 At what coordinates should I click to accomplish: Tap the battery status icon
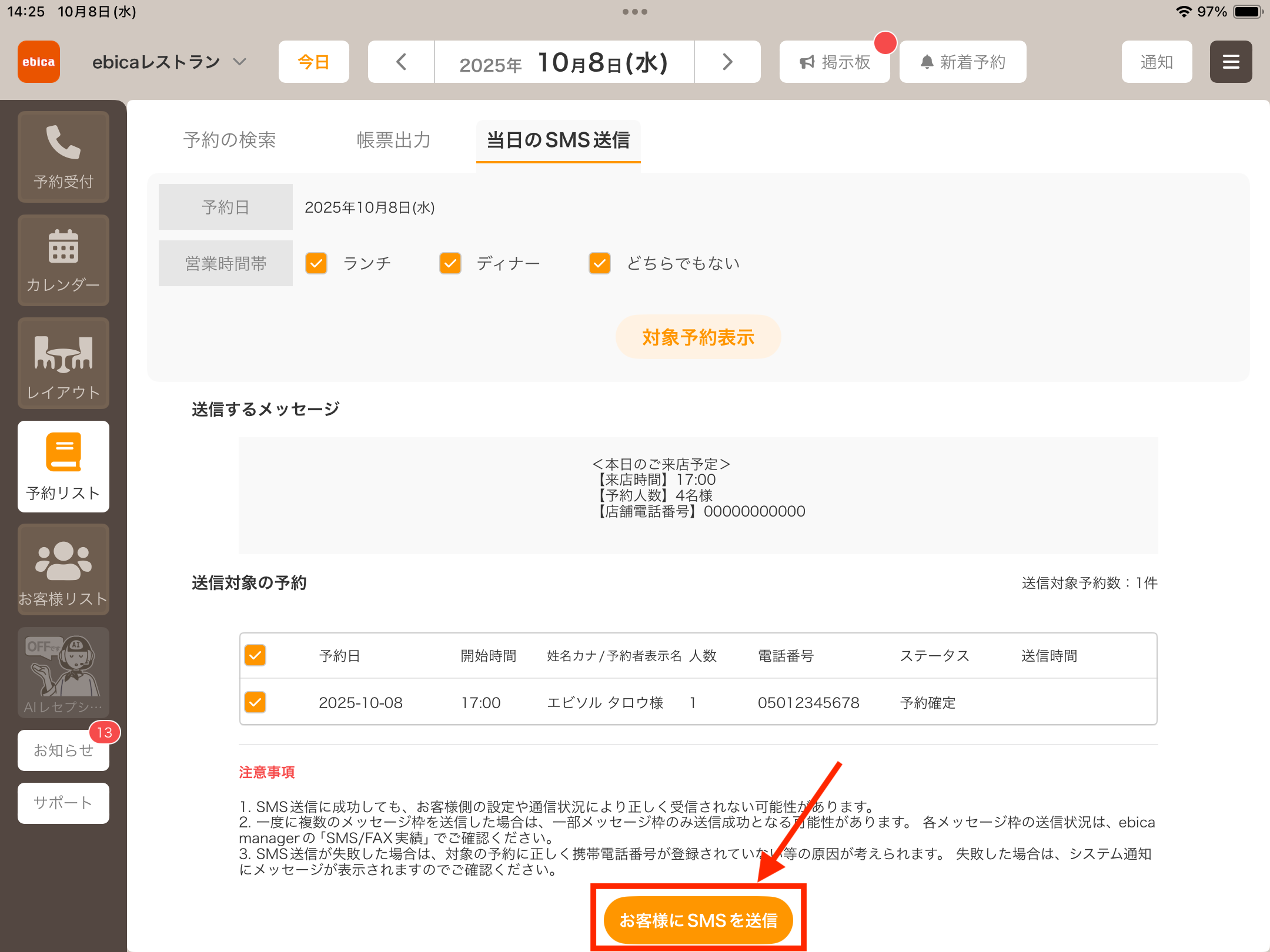1248,12
